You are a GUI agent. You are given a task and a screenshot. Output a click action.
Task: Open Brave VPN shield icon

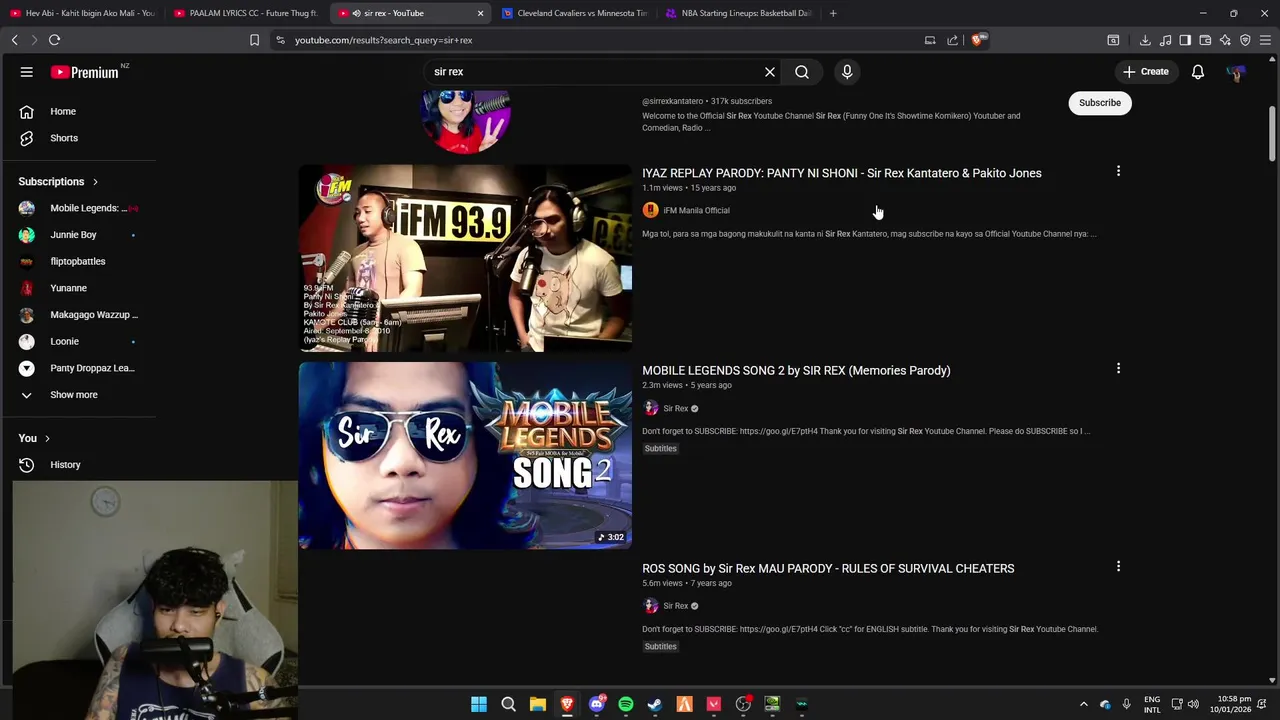tap(1245, 40)
